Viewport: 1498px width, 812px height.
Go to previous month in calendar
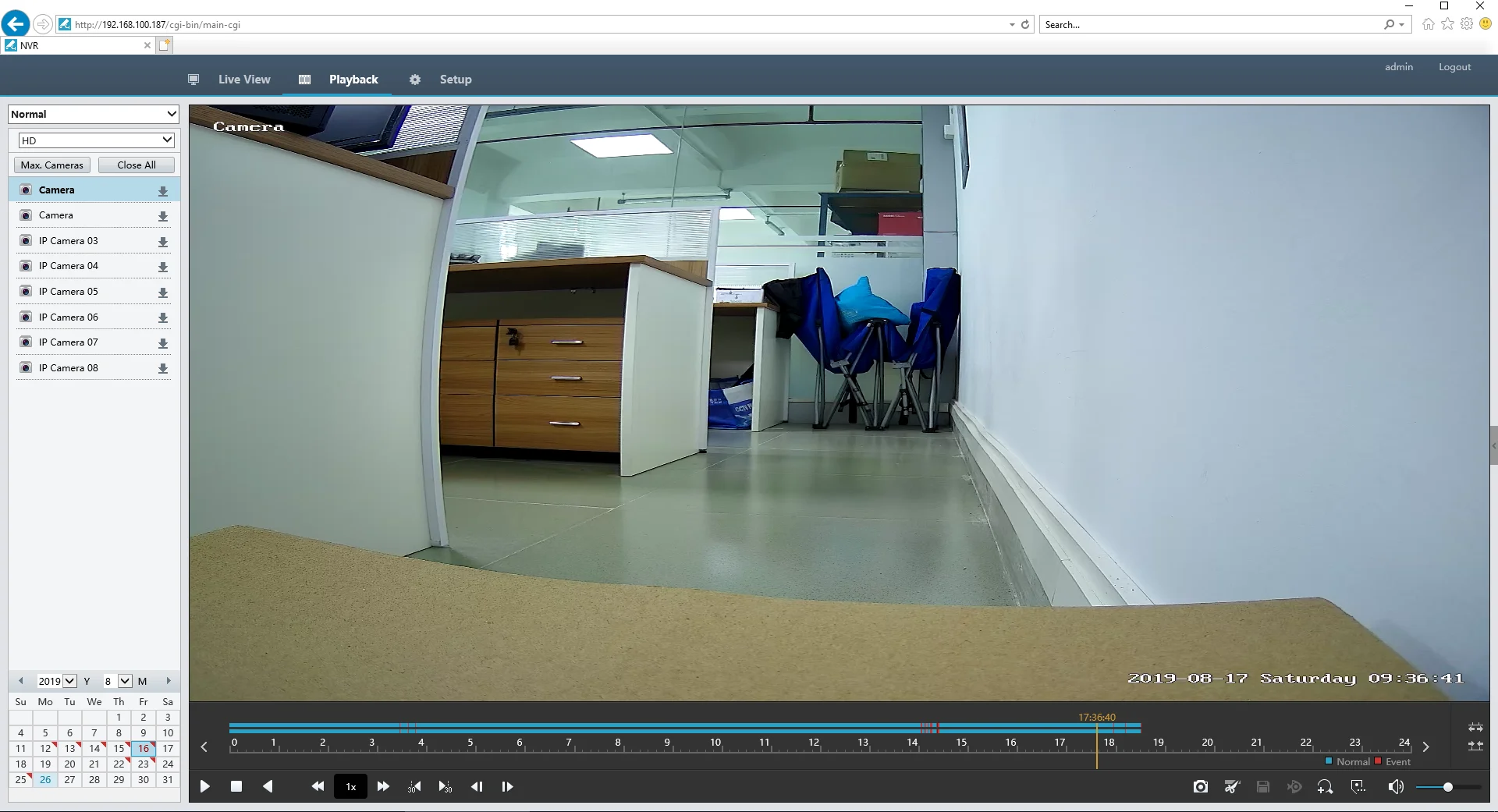[x=21, y=681]
